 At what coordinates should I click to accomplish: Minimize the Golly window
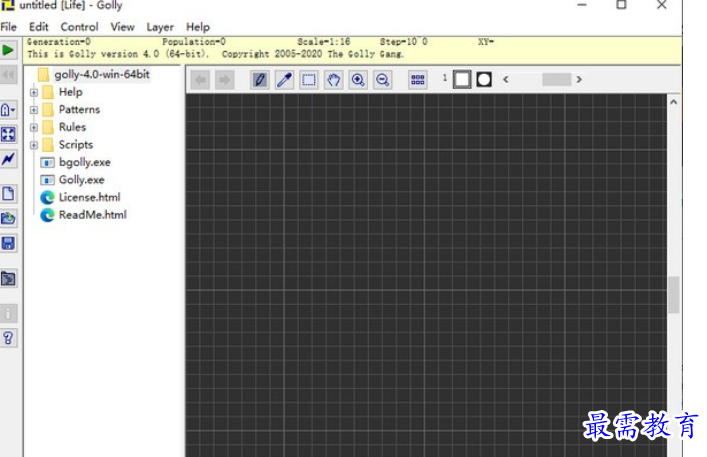click(x=582, y=5)
